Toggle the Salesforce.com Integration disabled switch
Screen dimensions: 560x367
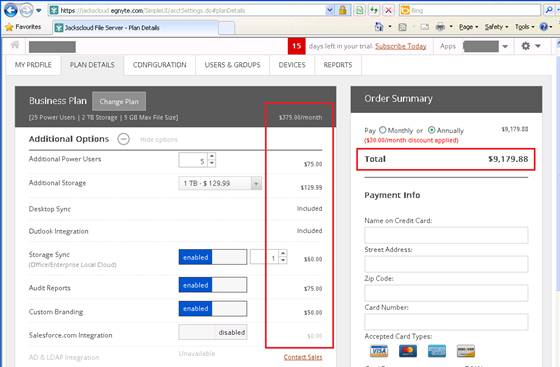(213, 332)
